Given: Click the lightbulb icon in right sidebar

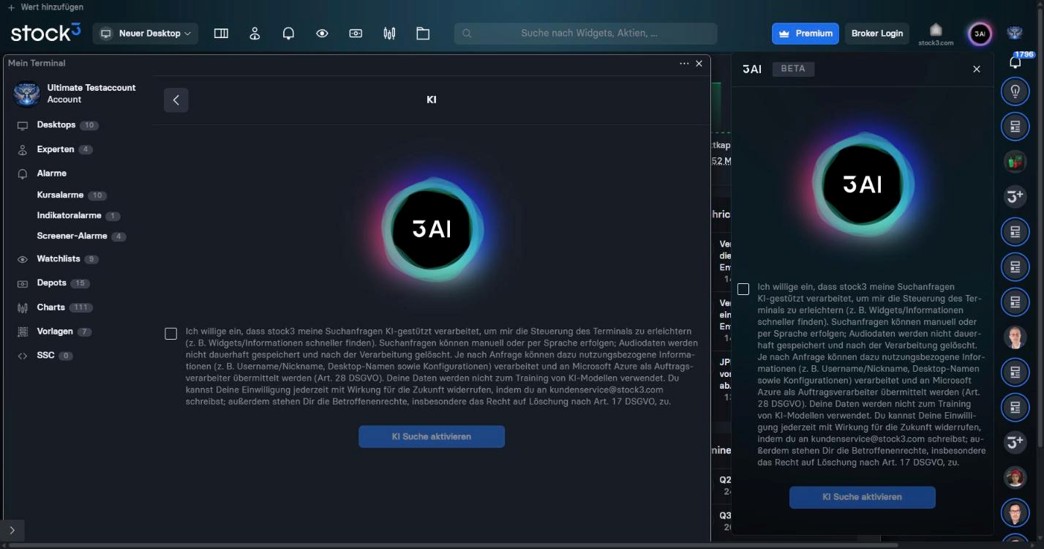Looking at the screenshot, I should click(x=1015, y=92).
